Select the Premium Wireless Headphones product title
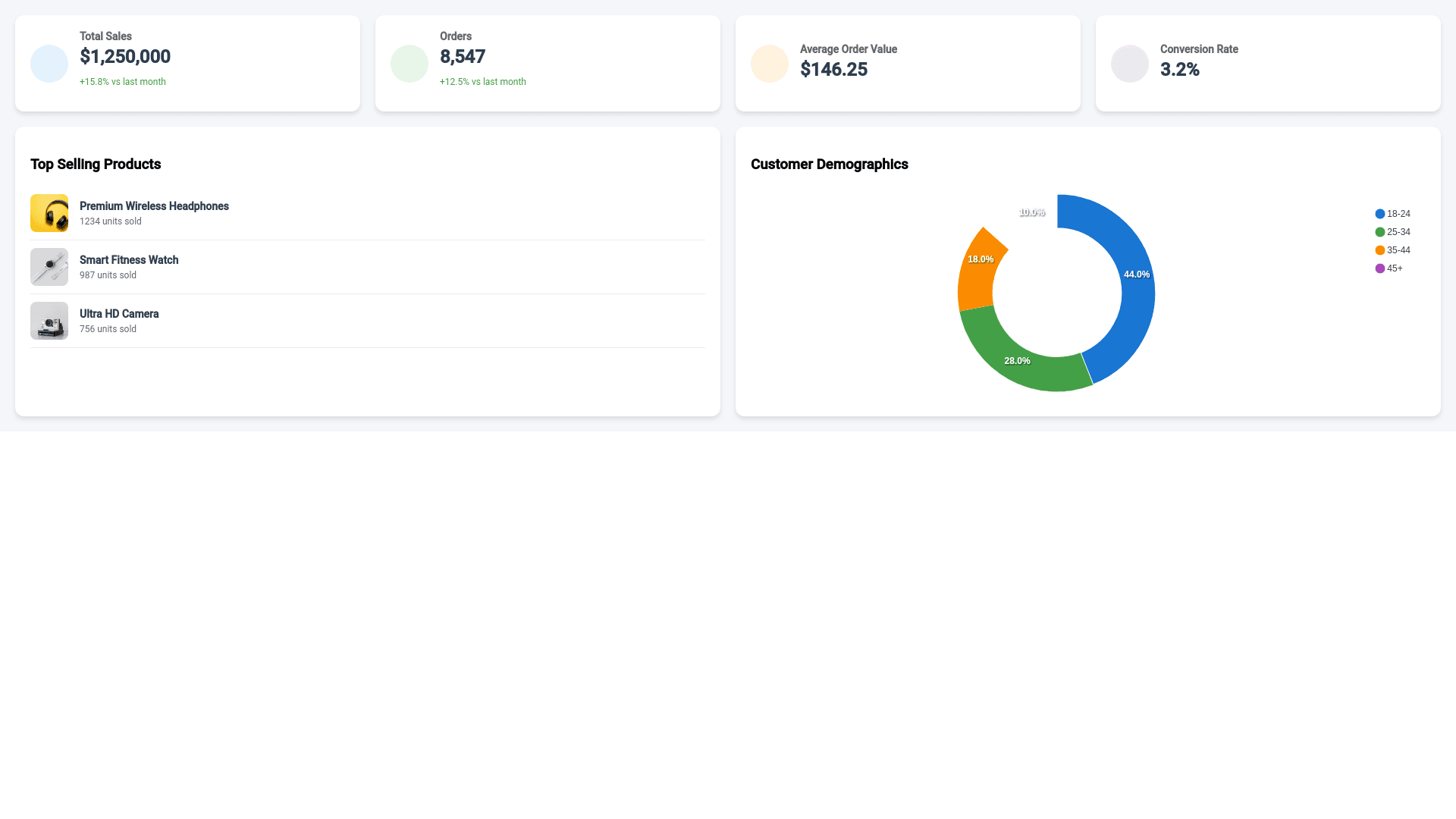This screenshot has height=819, width=1456. (x=154, y=206)
